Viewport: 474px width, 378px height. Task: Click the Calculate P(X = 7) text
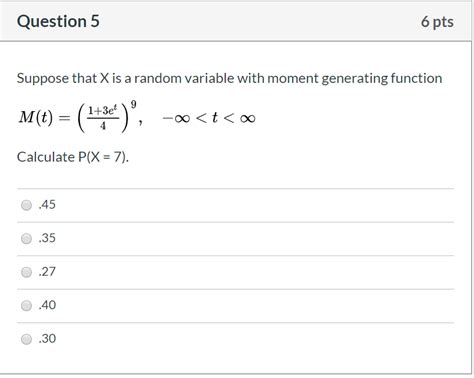click(x=73, y=157)
